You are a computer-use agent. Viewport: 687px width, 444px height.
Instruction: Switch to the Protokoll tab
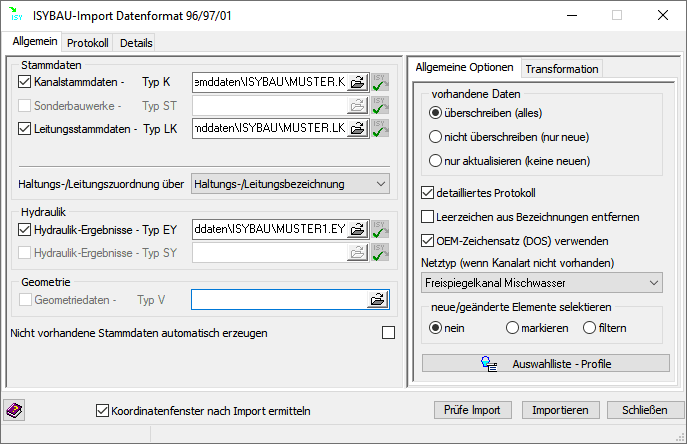pyautogui.click(x=88, y=43)
